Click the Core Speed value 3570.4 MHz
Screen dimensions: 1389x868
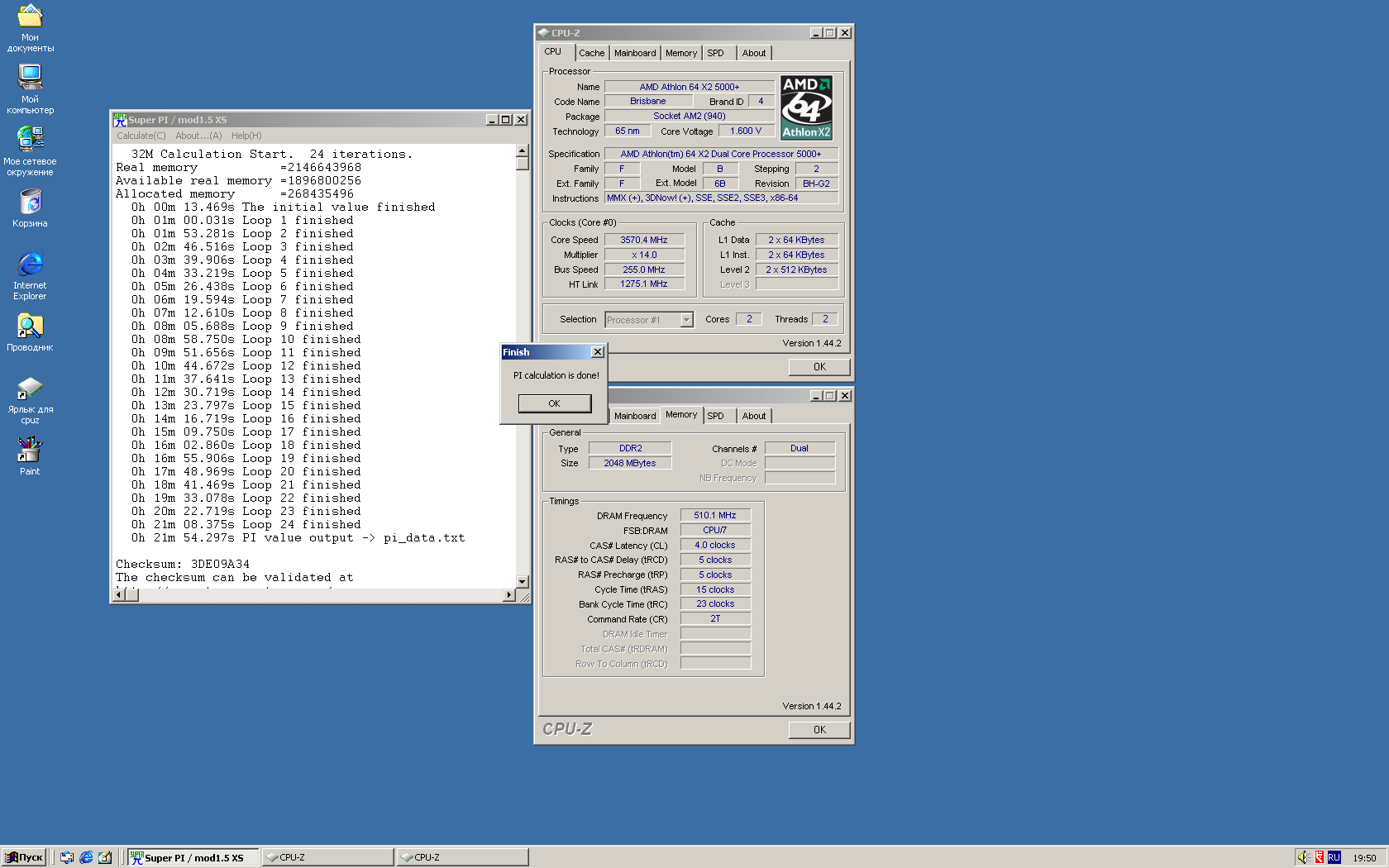(x=644, y=240)
